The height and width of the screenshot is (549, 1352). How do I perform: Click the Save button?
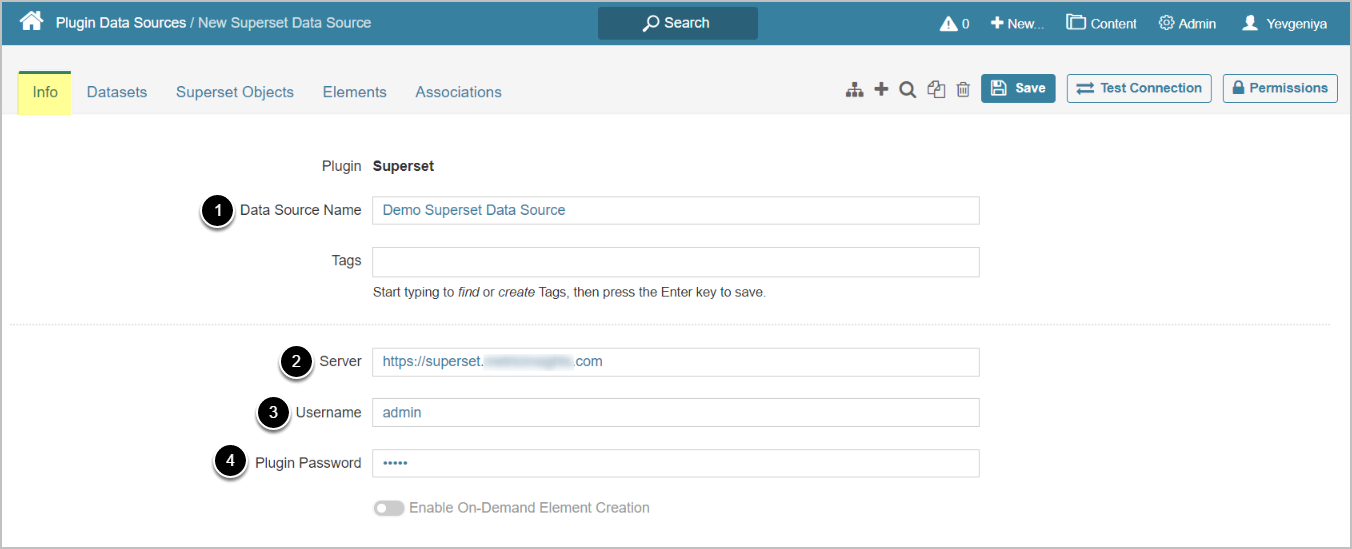(1018, 88)
